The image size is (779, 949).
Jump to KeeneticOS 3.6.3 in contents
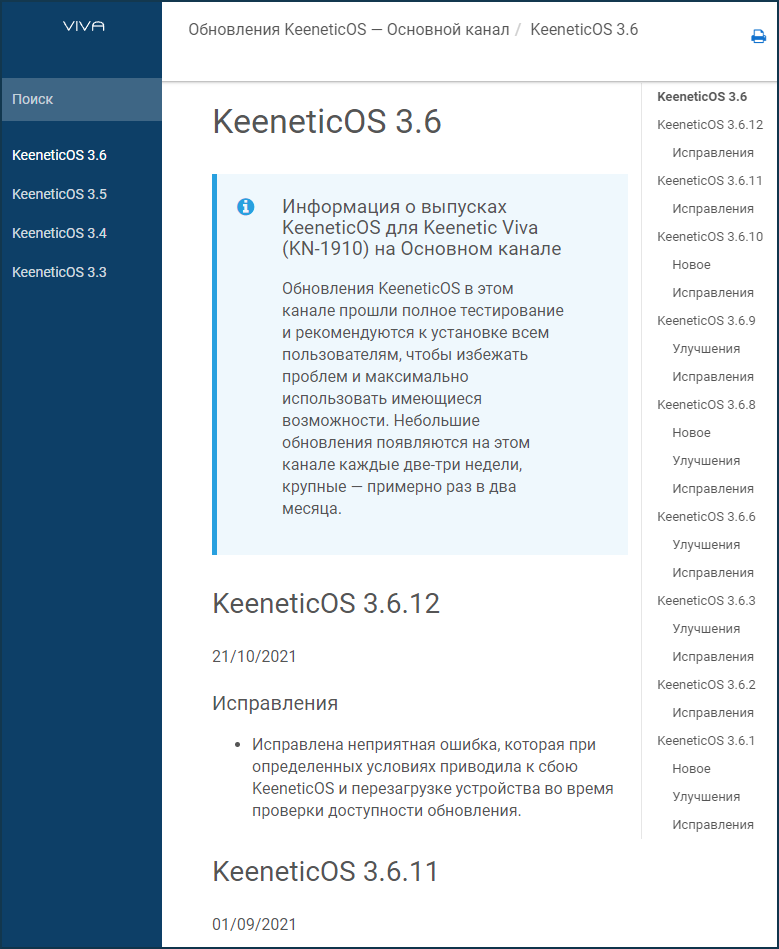(x=706, y=601)
